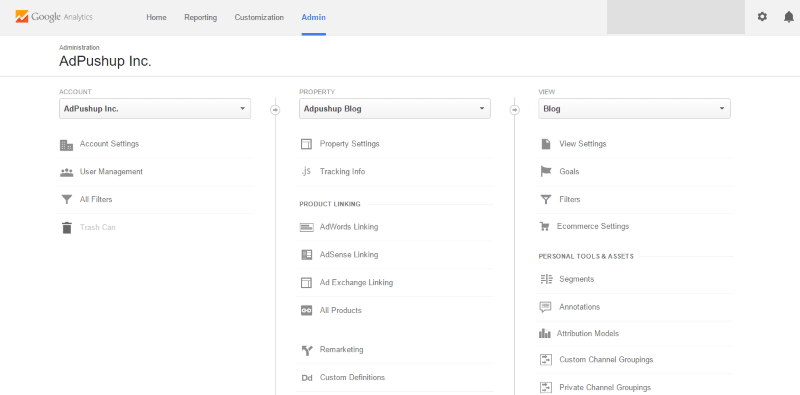
Task: Click the Ecommerce Settings cart icon
Action: click(x=545, y=226)
